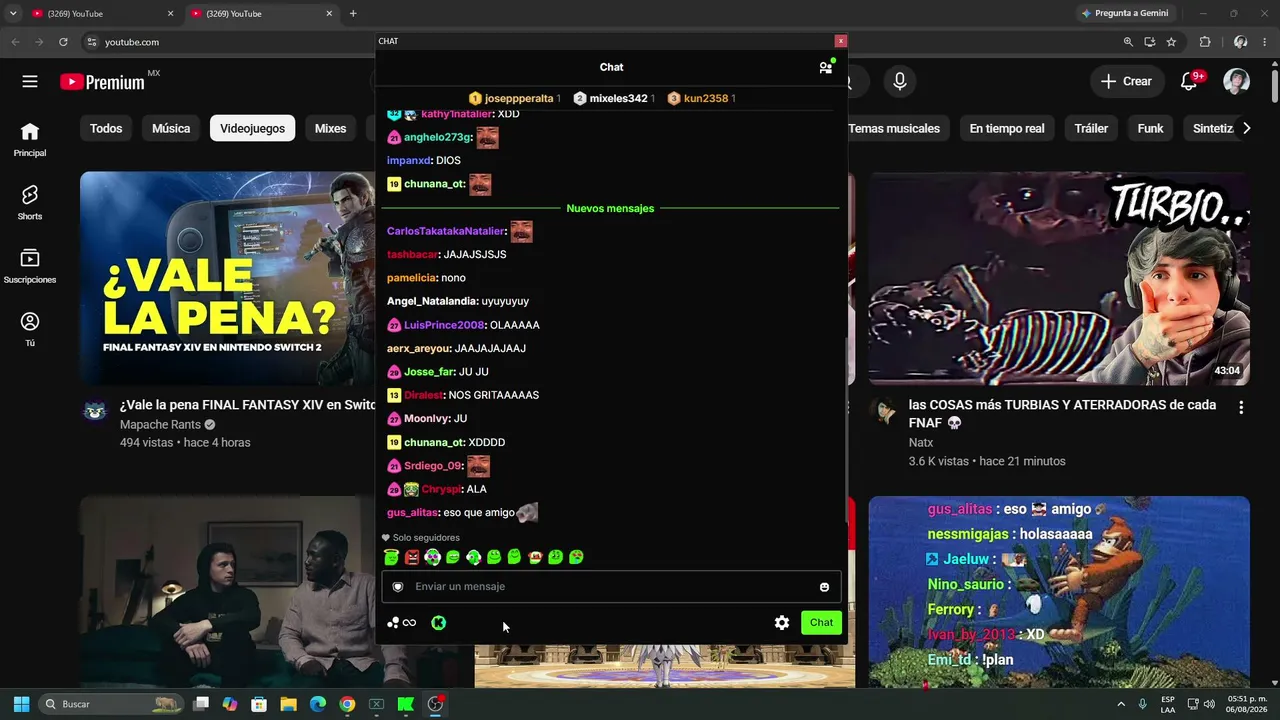
Task: Open Final Fantasy XIV video thumbnail
Action: coord(228,278)
